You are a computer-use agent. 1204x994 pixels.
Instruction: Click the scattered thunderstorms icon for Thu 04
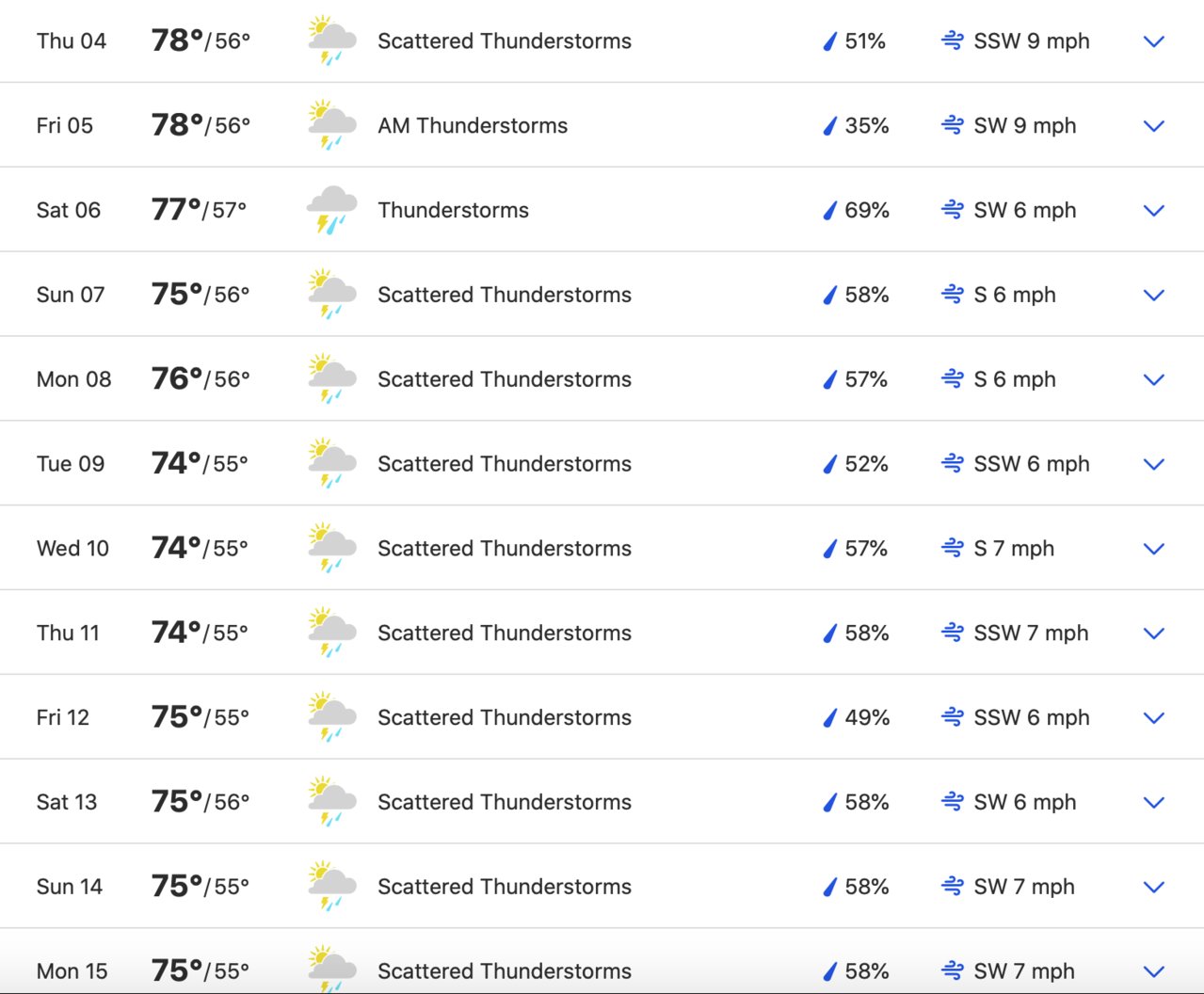(332, 40)
